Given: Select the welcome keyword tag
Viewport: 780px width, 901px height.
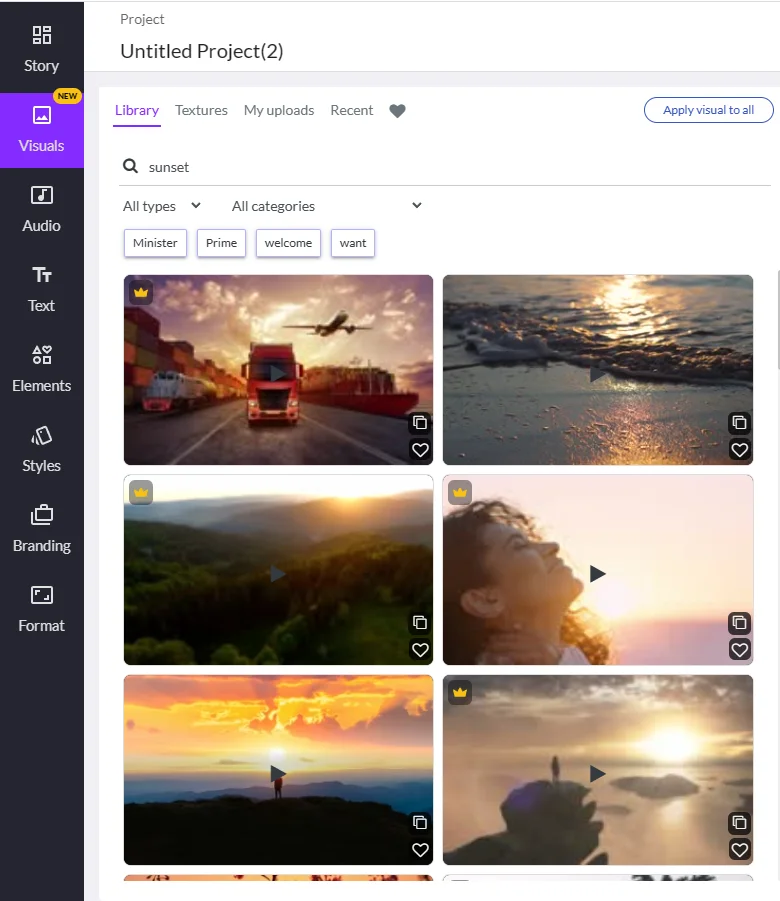Looking at the screenshot, I should click(288, 243).
